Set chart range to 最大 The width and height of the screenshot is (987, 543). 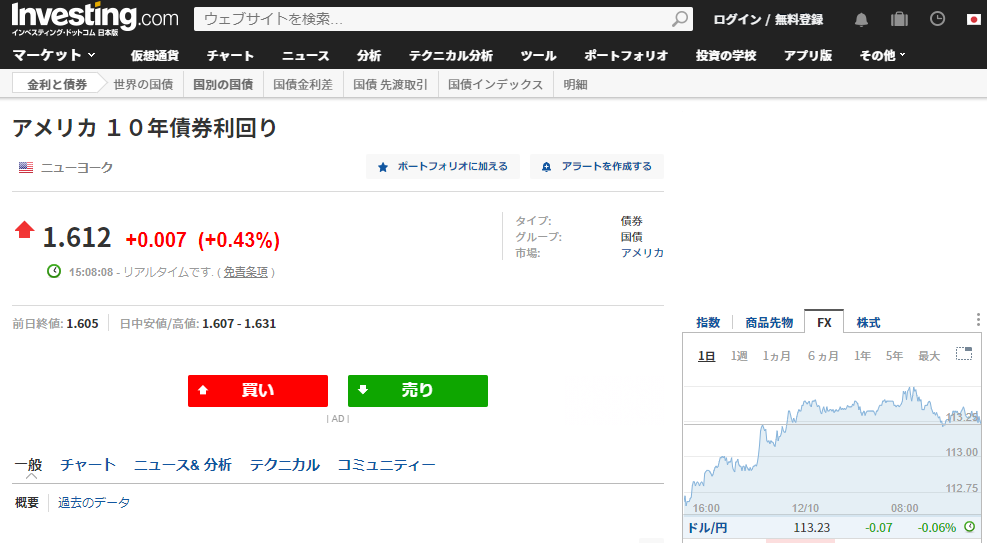[x=929, y=356]
